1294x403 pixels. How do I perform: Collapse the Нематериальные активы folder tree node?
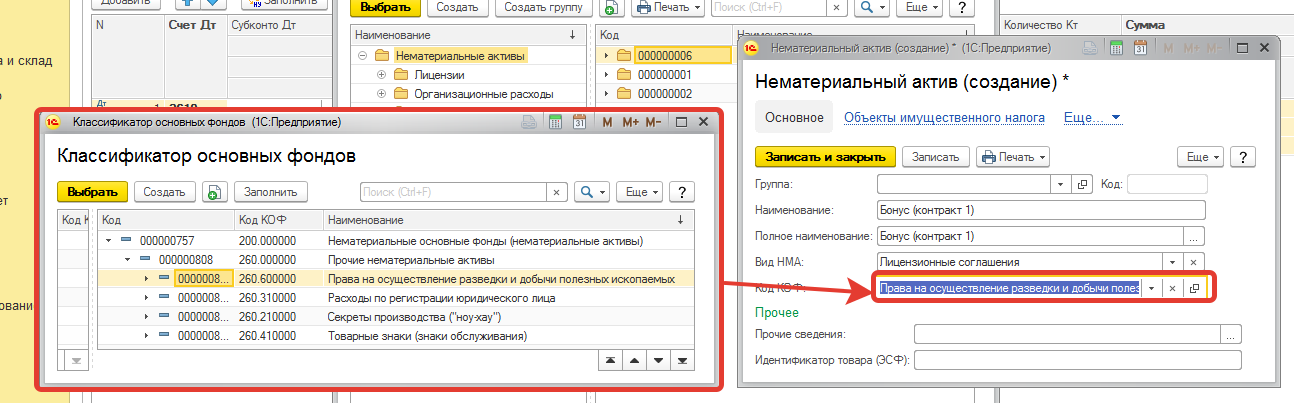coord(362,56)
